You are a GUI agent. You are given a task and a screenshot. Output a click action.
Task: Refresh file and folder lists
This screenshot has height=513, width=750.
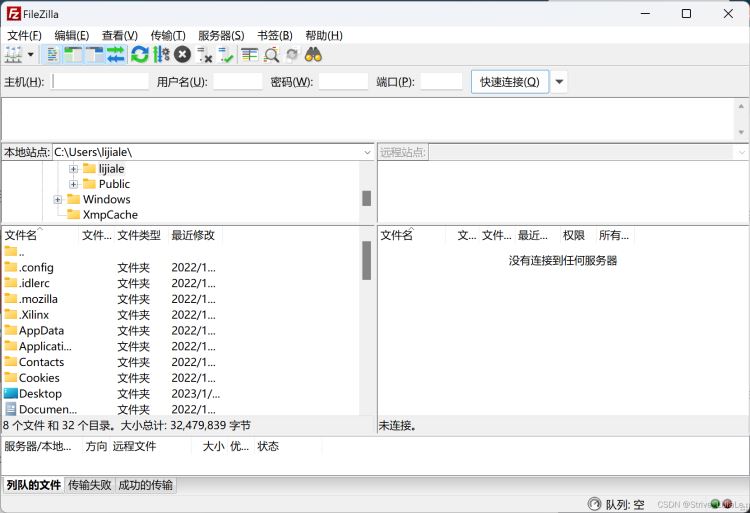tap(140, 55)
